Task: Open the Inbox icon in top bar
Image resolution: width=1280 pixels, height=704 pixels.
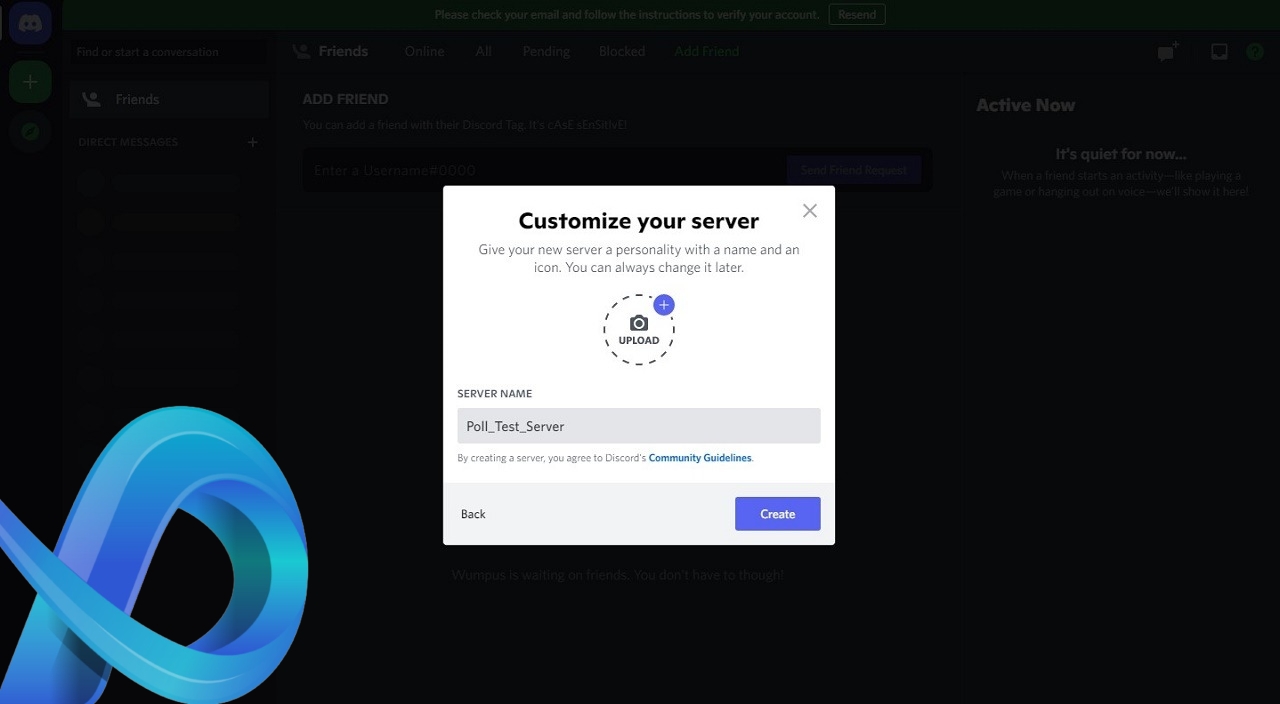Action: [1219, 52]
